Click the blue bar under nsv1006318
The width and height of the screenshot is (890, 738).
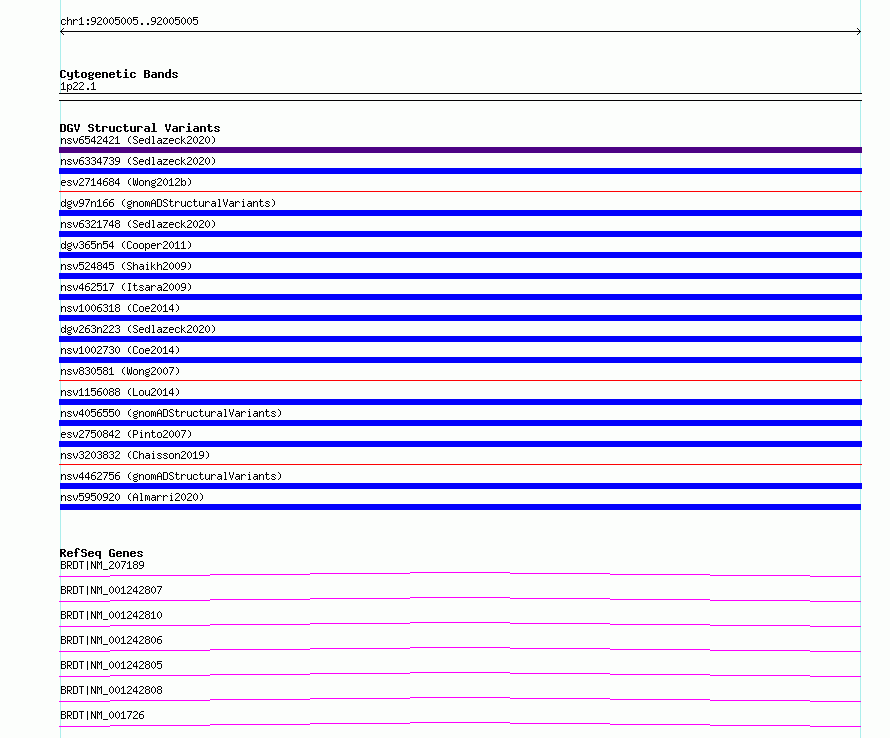pyautogui.click(x=460, y=318)
